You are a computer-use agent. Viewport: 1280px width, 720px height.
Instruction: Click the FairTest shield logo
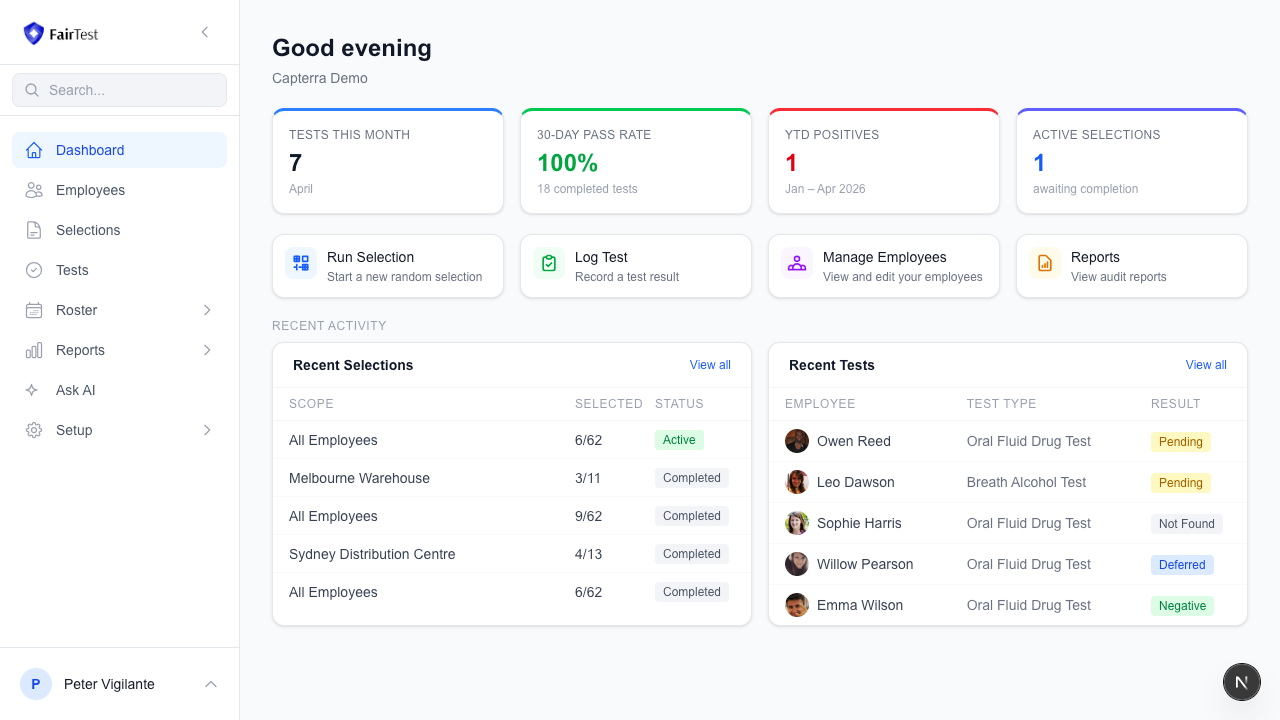tap(34, 33)
